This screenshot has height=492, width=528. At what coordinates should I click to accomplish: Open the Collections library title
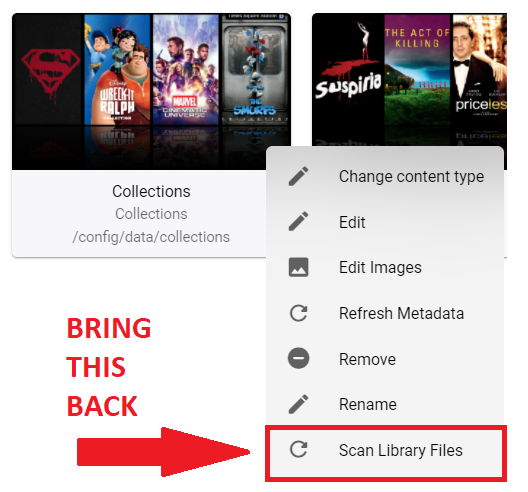(x=151, y=191)
